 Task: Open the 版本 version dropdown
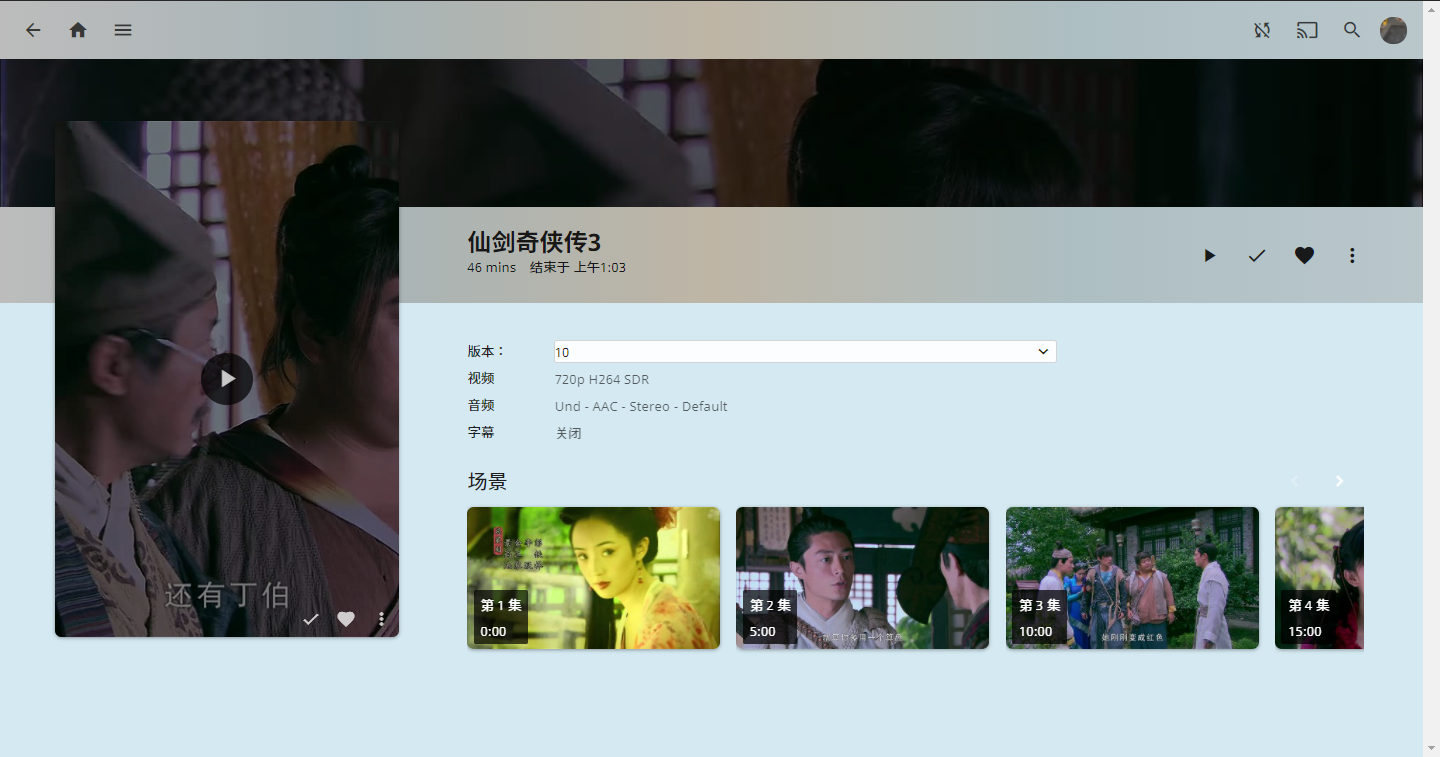coord(805,352)
